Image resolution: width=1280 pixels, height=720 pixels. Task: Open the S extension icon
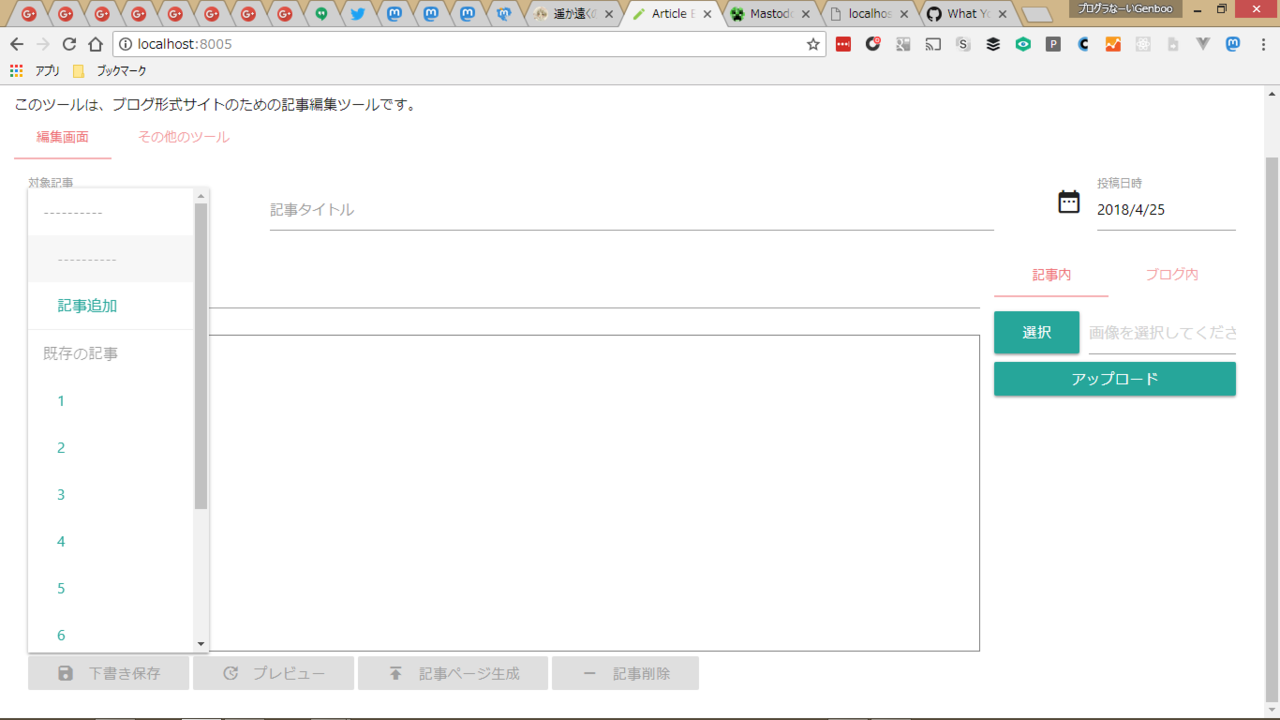click(x=963, y=44)
